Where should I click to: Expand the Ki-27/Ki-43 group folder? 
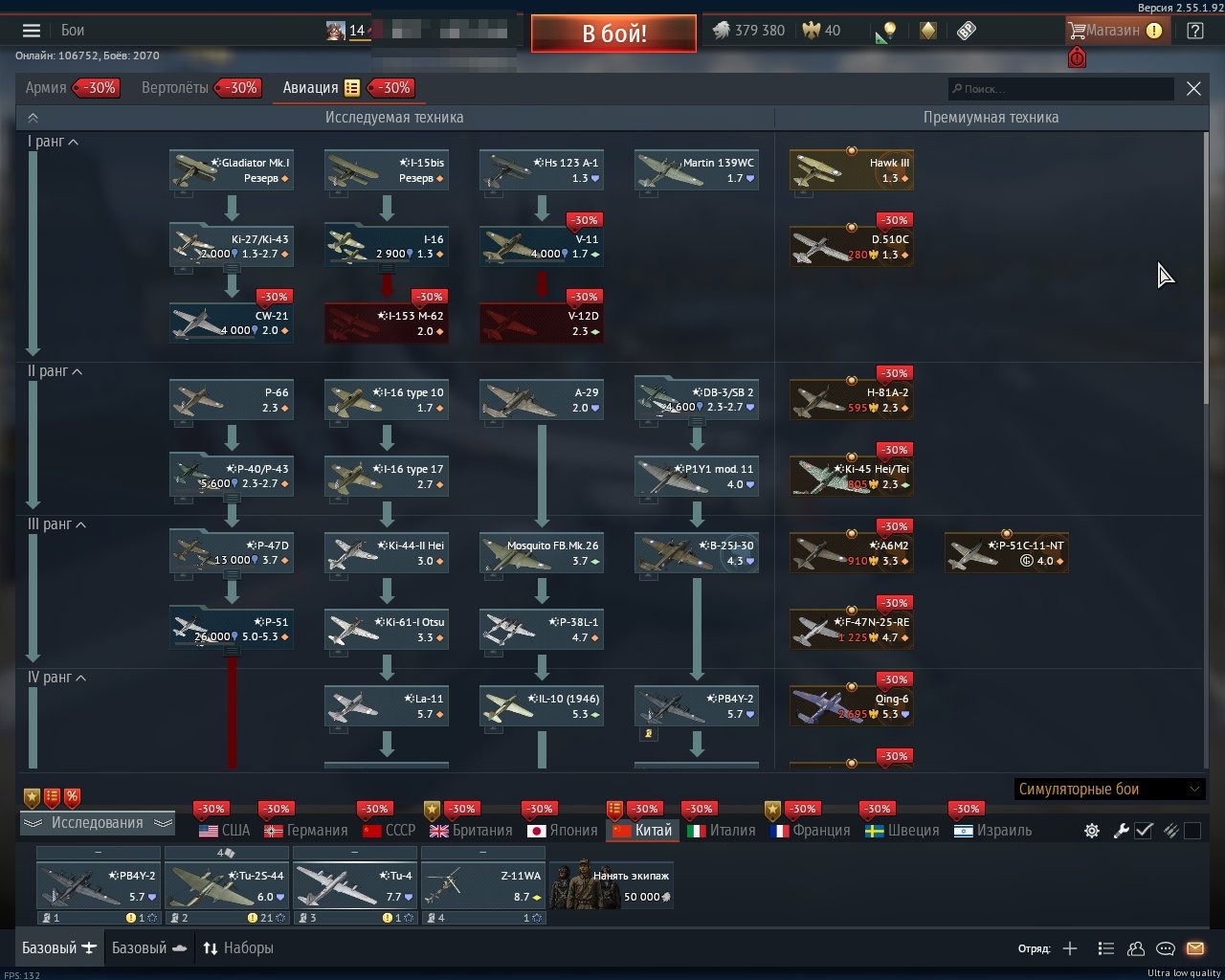tap(232, 247)
